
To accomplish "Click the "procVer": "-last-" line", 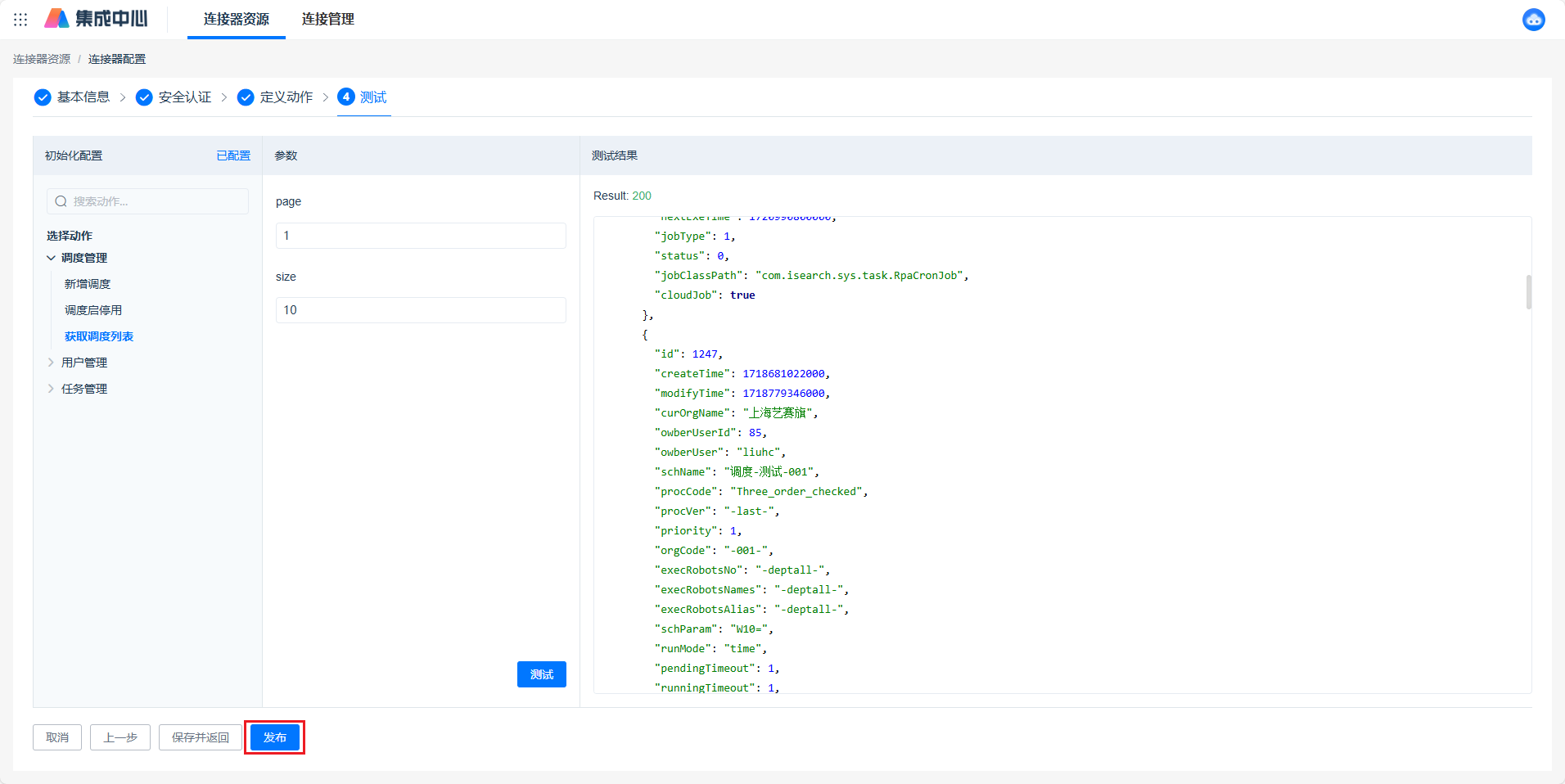I will pyautogui.click(x=716, y=511).
